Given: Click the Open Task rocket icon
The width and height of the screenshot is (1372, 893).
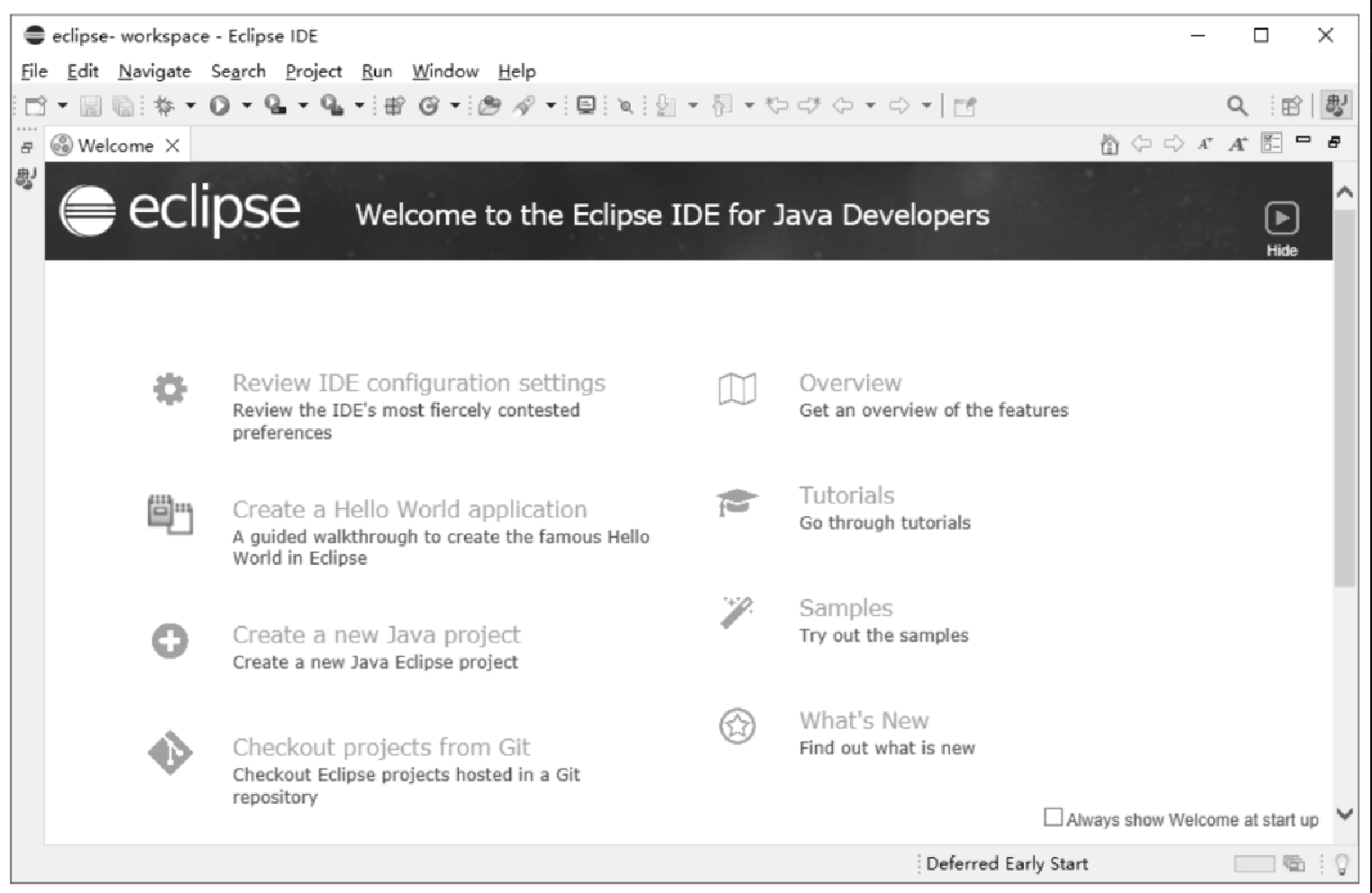Looking at the screenshot, I should (x=524, y=106).
